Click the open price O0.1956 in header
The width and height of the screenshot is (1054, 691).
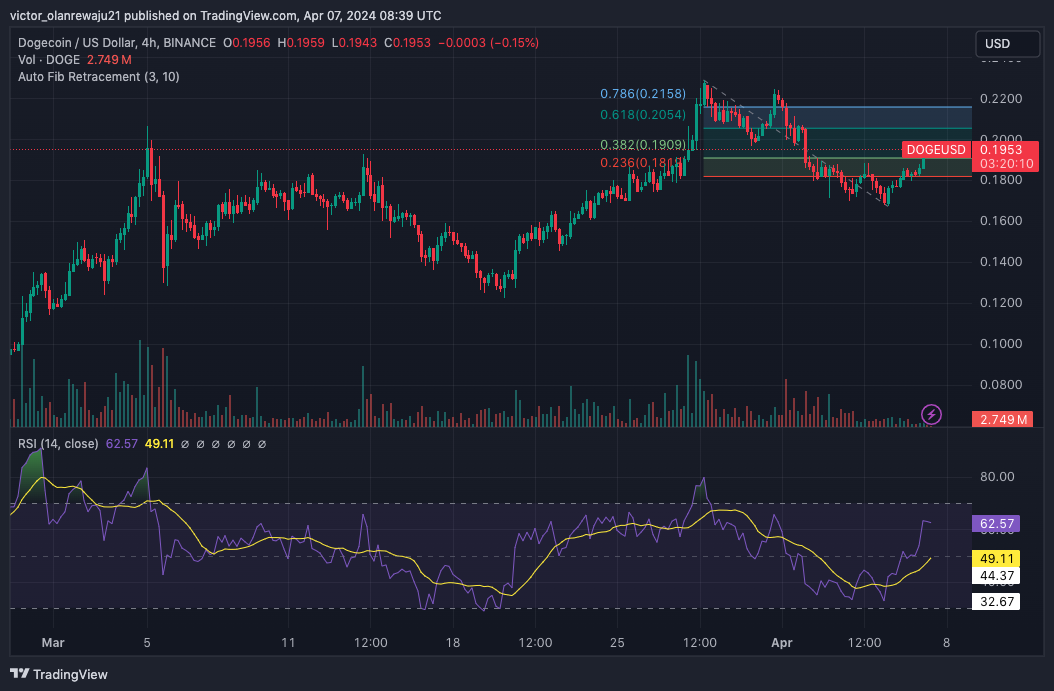pos(247,43)
